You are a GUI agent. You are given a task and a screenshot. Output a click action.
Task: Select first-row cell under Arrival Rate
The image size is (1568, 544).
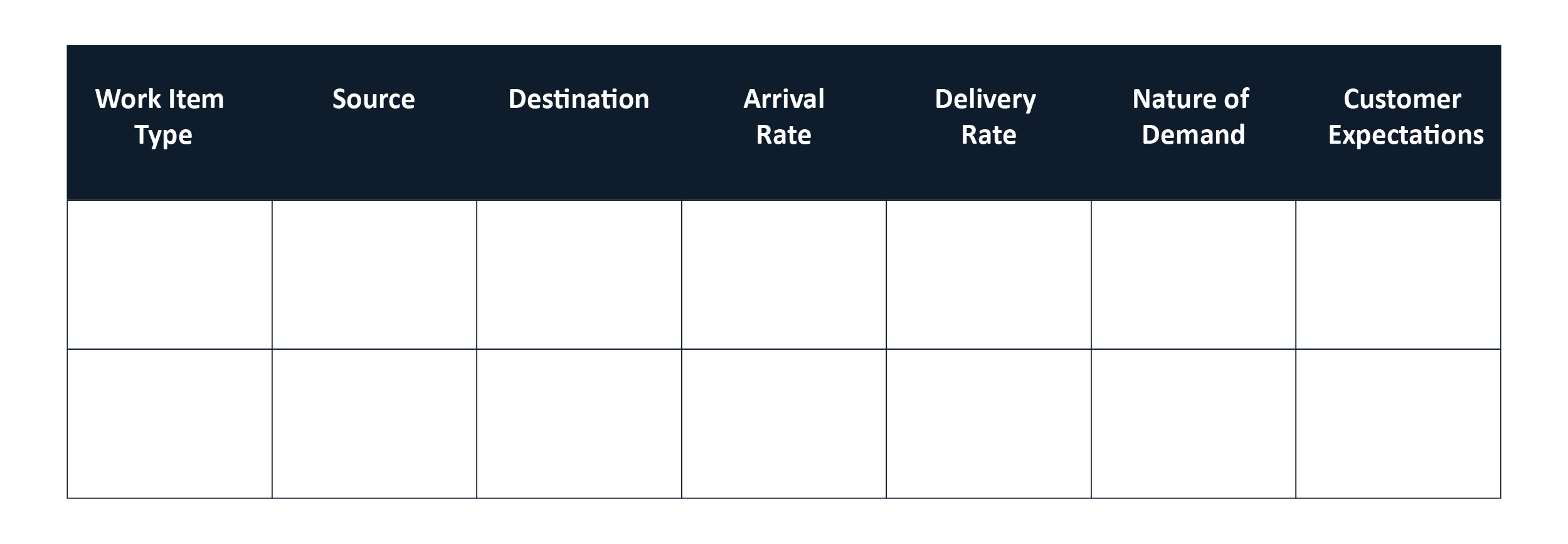[784, 275]
